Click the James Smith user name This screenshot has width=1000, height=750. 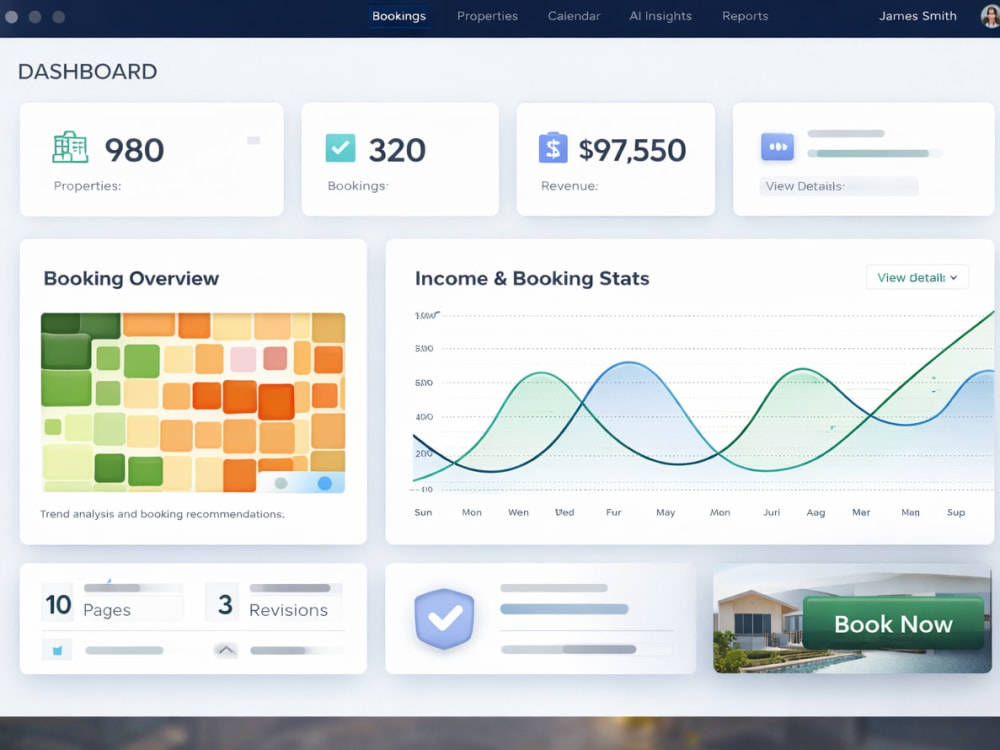[918, 16]
